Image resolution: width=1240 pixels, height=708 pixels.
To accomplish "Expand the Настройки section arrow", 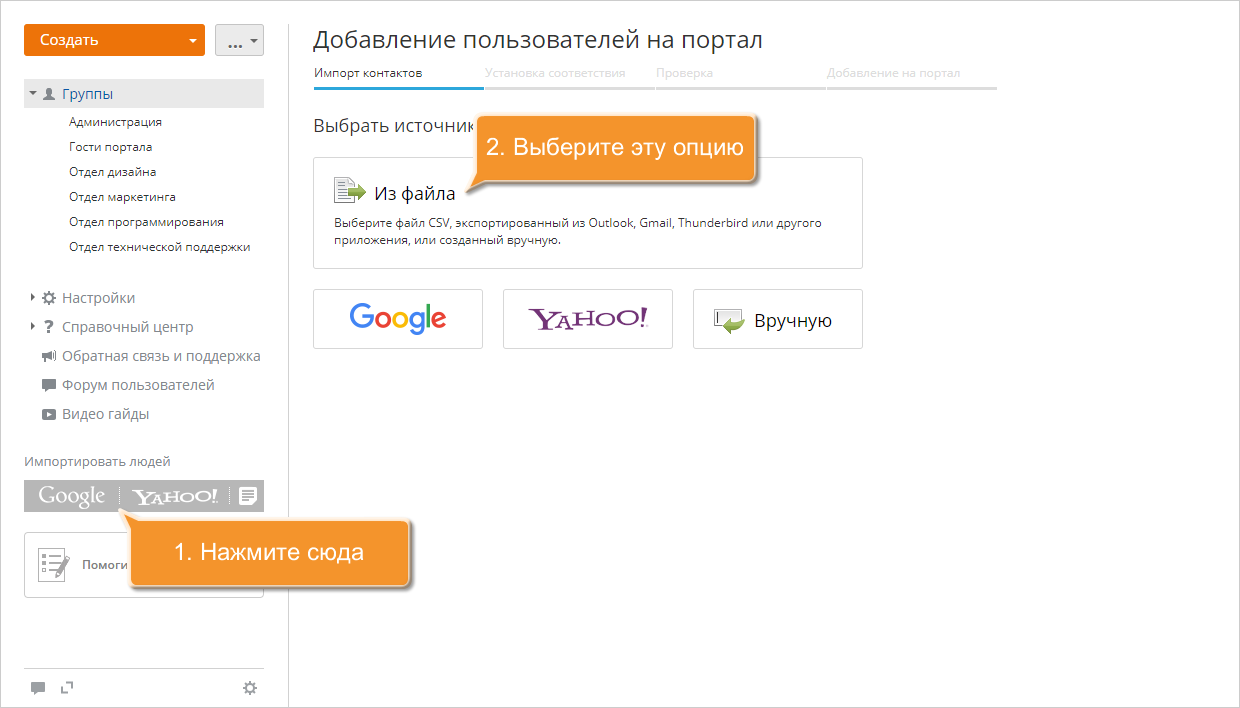I will pyautogui.click(x=33, y=297).
